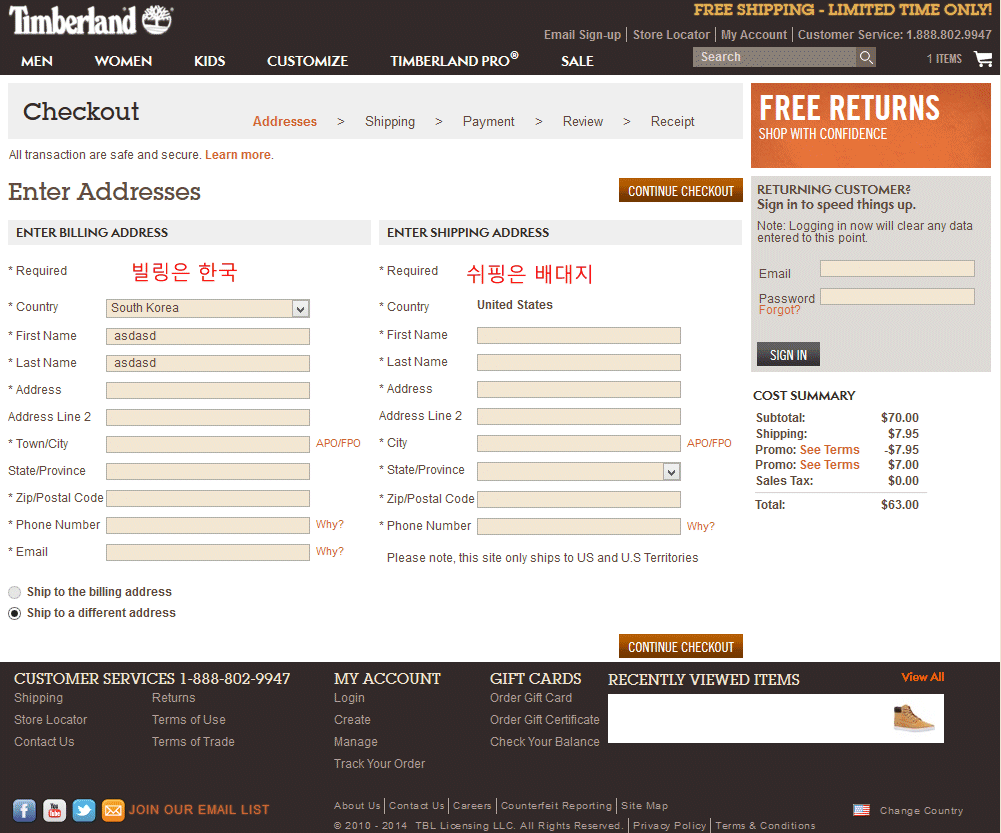Select Ship to the billing address
The image size is (1001, 833).
coord(15,592)
